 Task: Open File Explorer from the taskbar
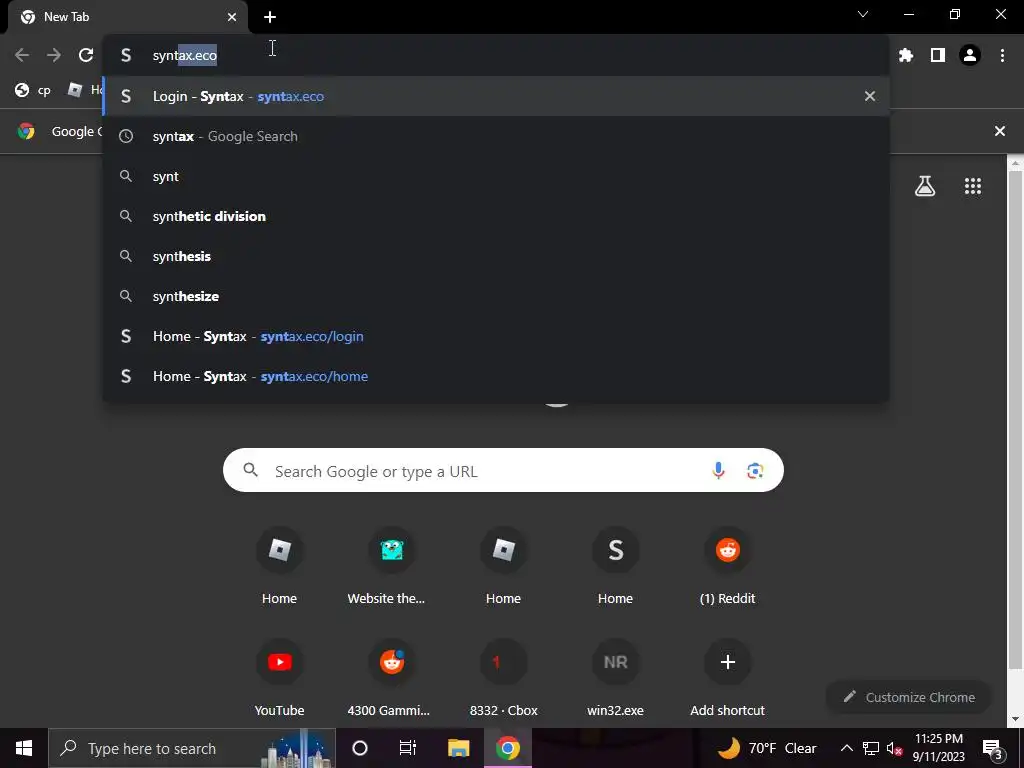[x=458, y=748]
